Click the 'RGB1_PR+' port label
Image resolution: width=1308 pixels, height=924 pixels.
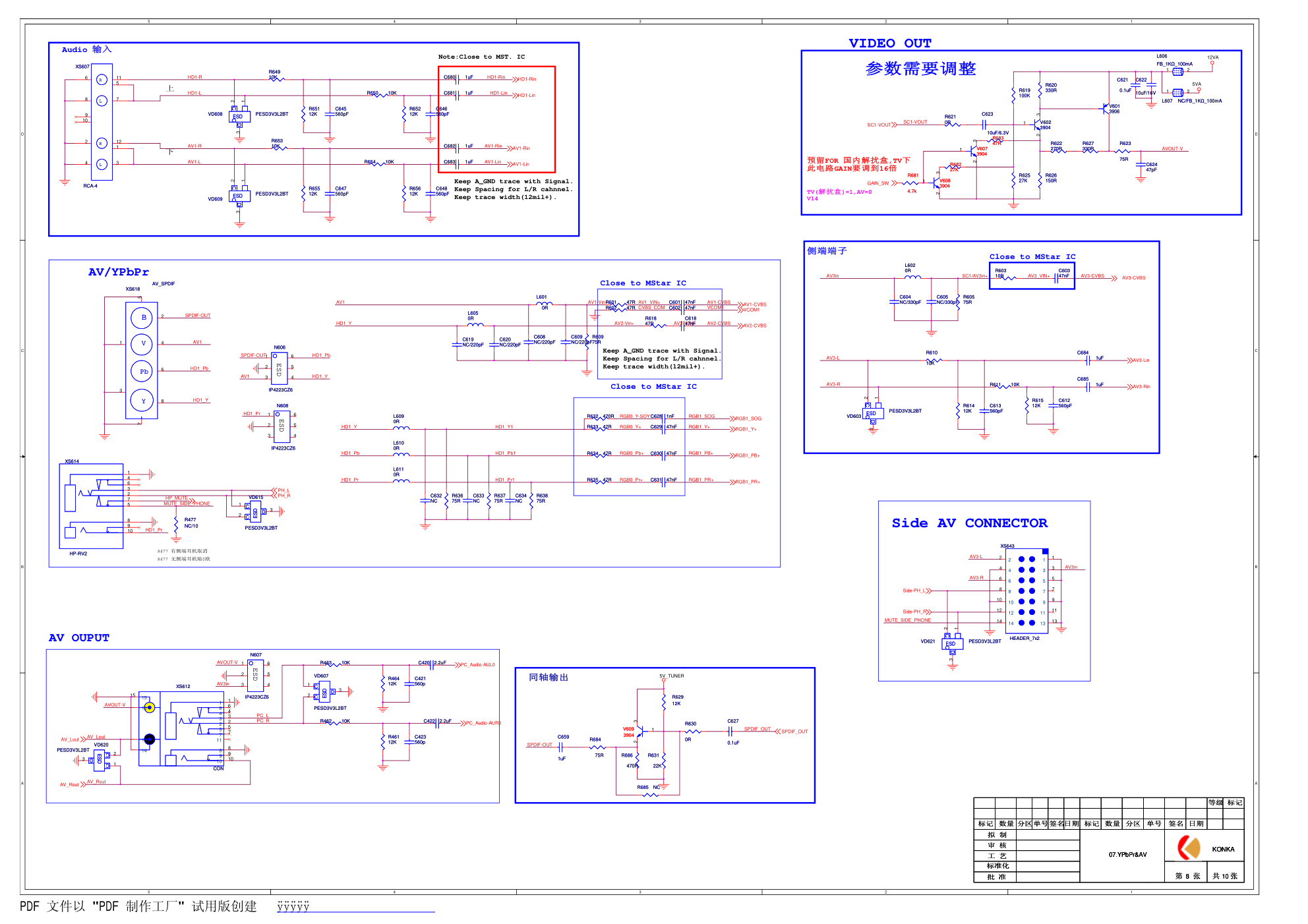coord(748,482)
